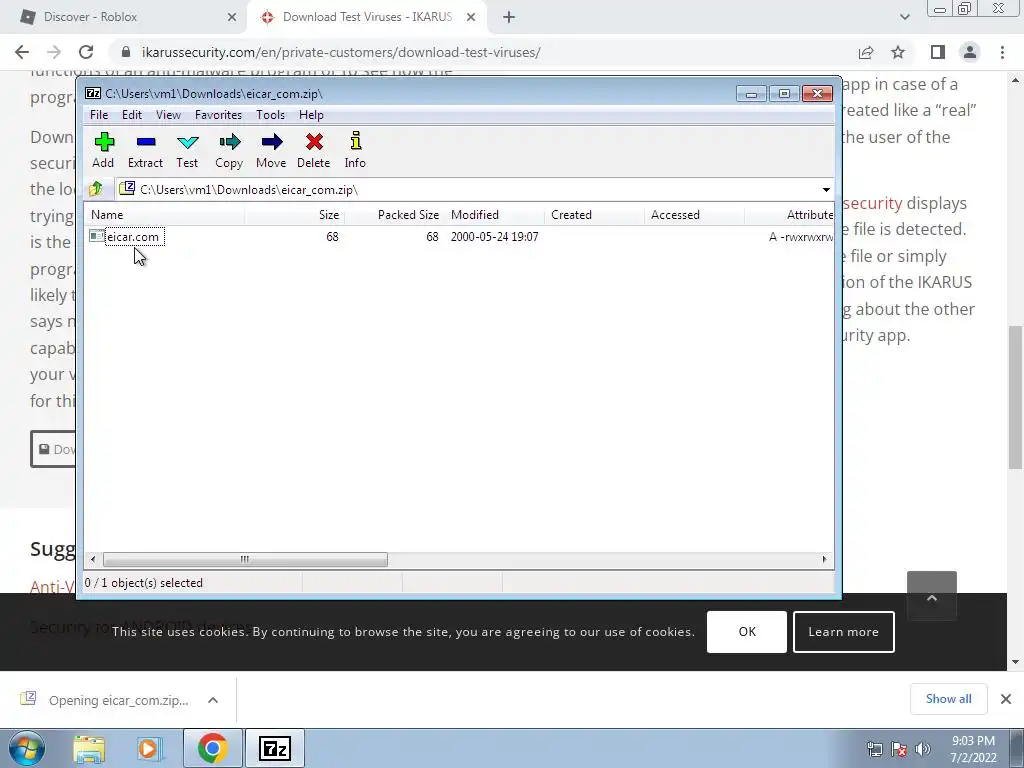1024x768 pixels.
Task: Go up one folder level in 7-Zip
Action: 95,189
